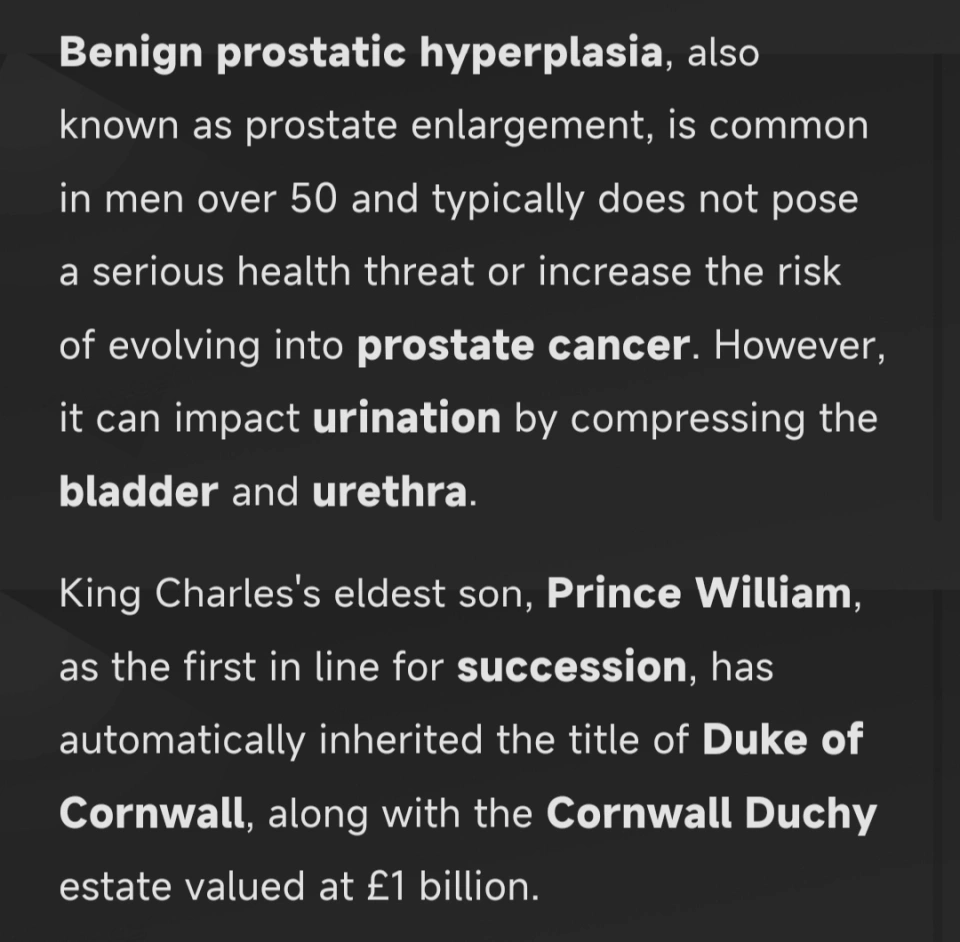Click the bold word 'succession'
This screenshot has height=942, width=960.
point(572,667)
